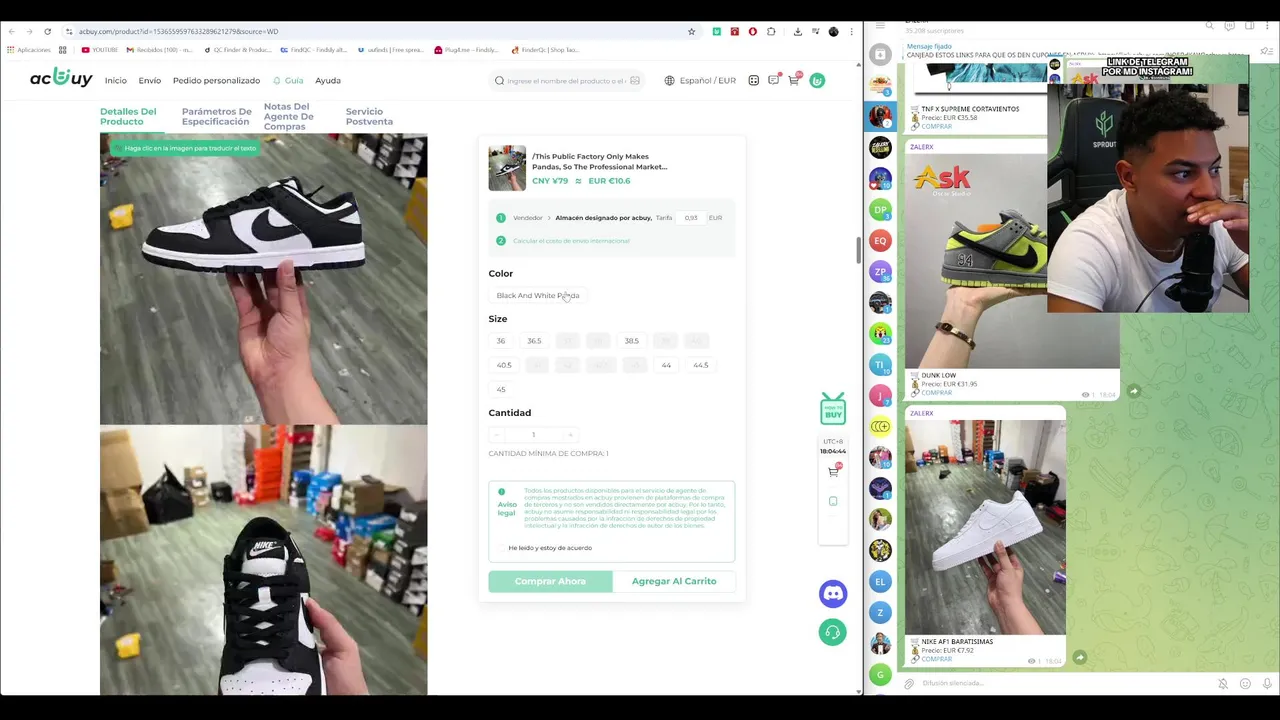Reload the page in the browser
Screen dimensions: 1280x720
[47, 31]
